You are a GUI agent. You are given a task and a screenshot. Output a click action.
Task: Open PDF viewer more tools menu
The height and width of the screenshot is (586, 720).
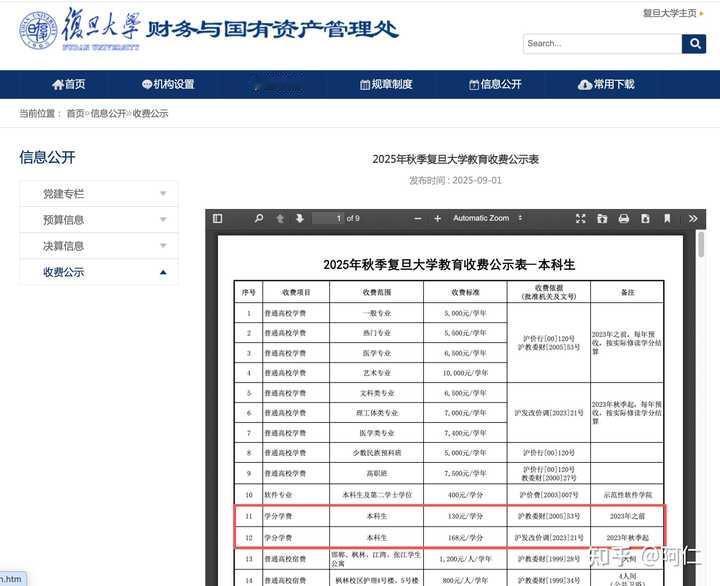click(x=693, y=219)
